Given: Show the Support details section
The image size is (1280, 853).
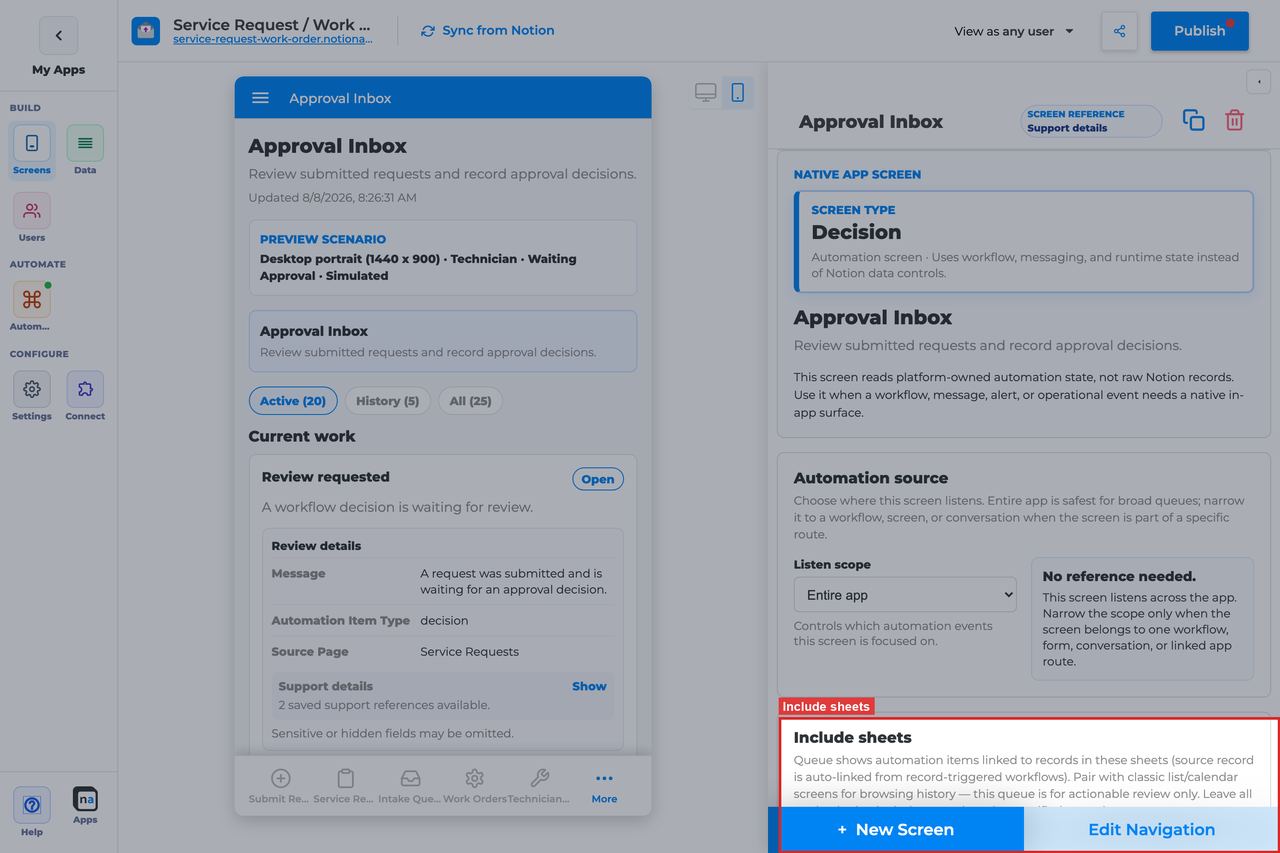Looking at the screenshot, I should (x=589, y=686).
